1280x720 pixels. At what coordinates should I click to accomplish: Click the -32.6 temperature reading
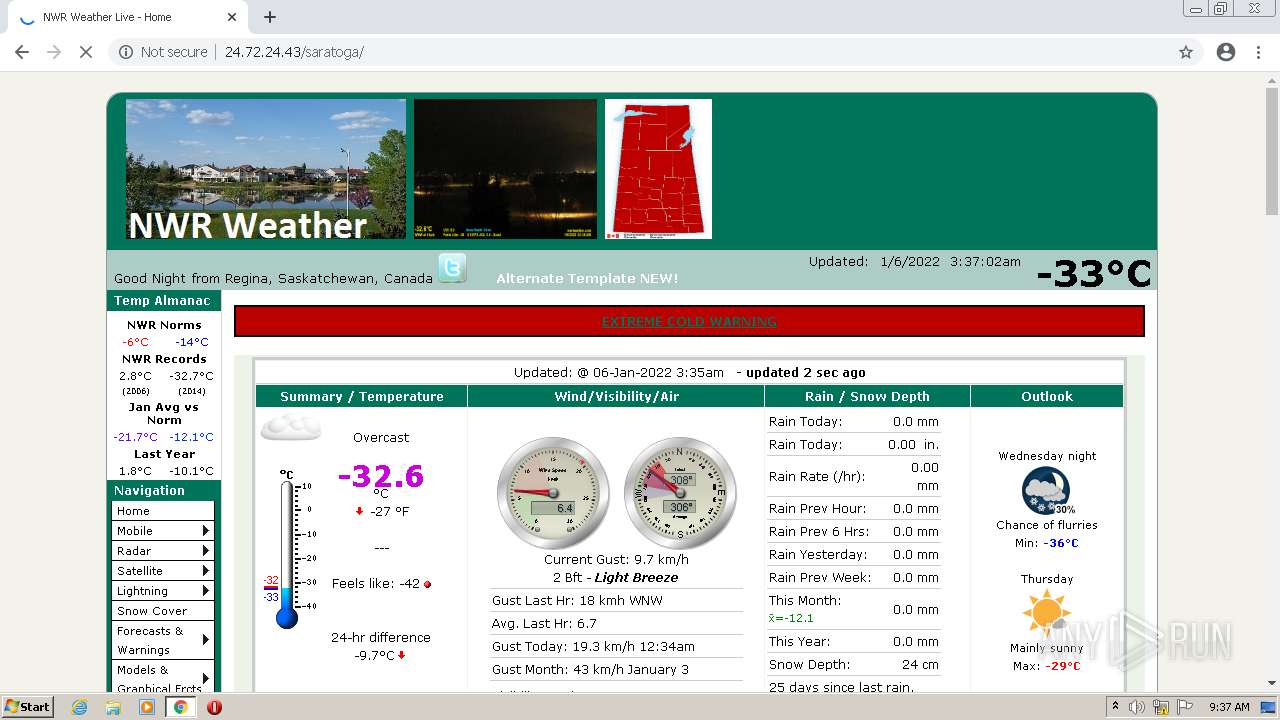coord(381,475)
